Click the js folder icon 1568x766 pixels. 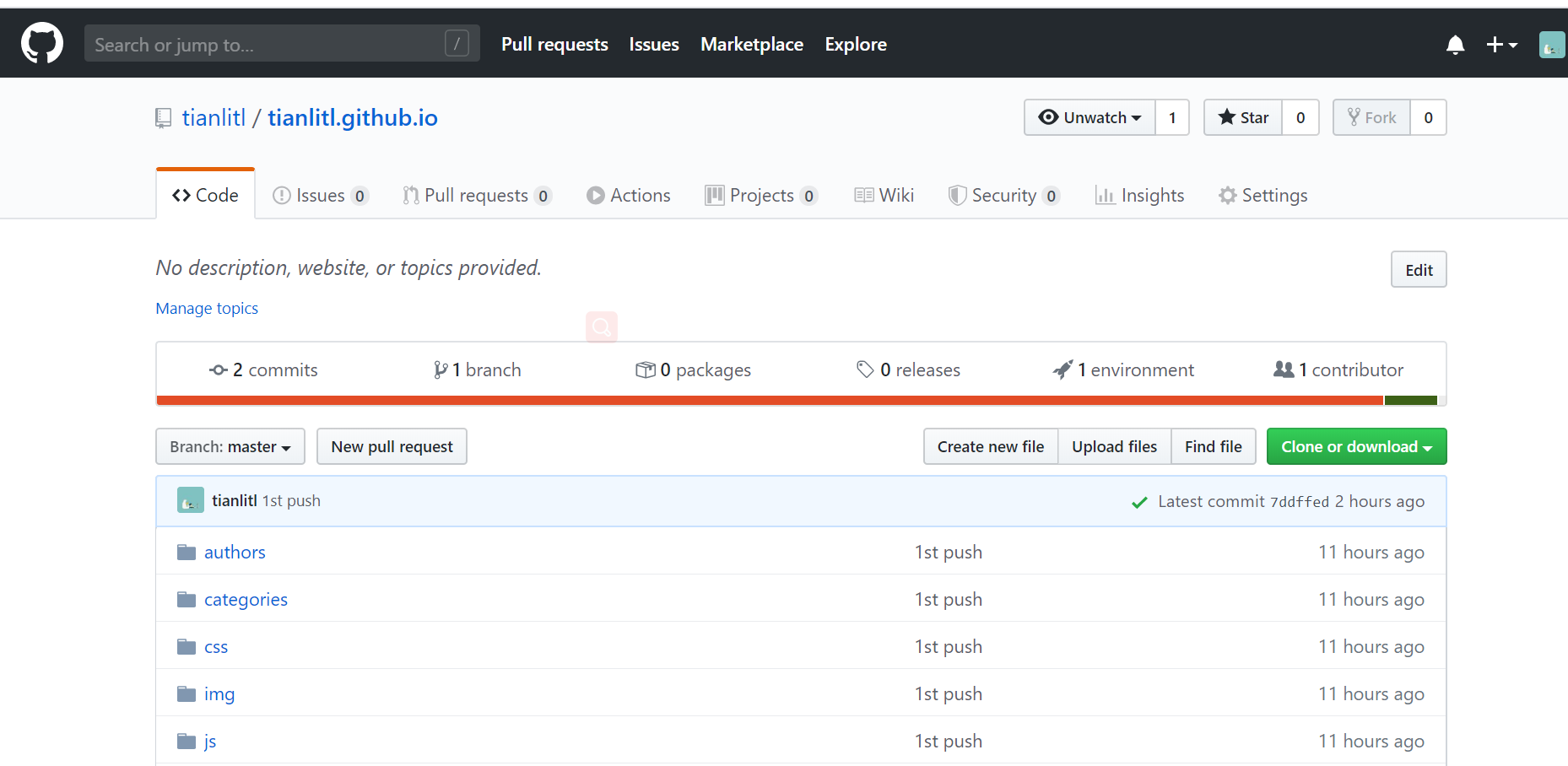click(187, 742)
